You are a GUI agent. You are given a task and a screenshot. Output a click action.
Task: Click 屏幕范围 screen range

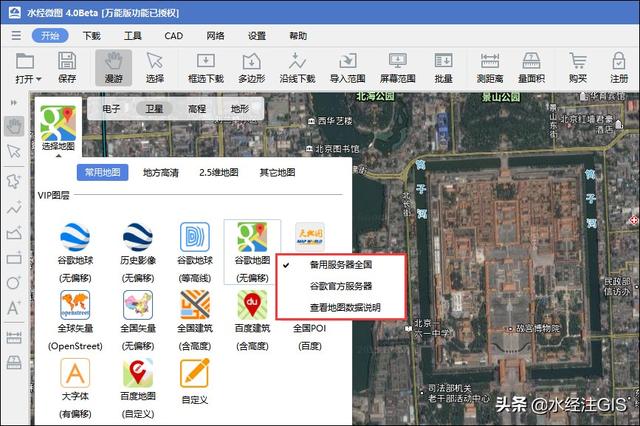(398, 68)
